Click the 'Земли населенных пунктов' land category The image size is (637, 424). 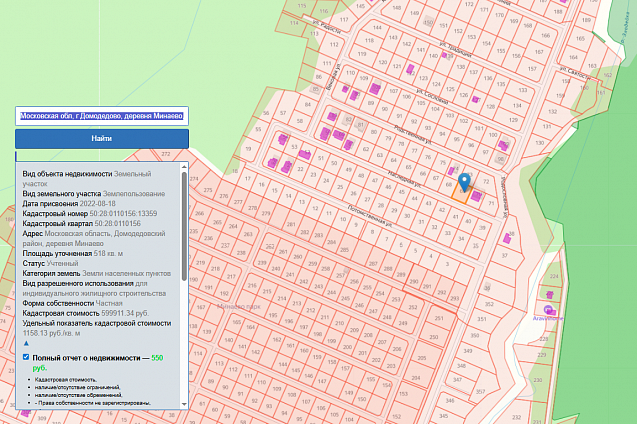126,273
